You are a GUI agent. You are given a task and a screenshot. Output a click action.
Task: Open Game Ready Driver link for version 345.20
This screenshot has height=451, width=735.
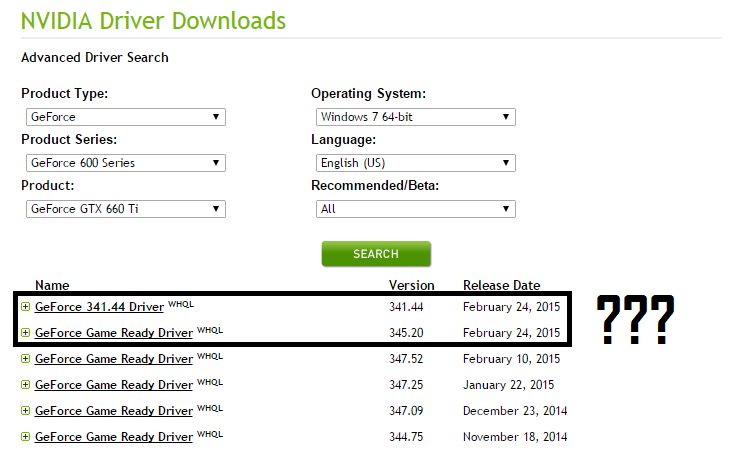click(x=114, y=333)
